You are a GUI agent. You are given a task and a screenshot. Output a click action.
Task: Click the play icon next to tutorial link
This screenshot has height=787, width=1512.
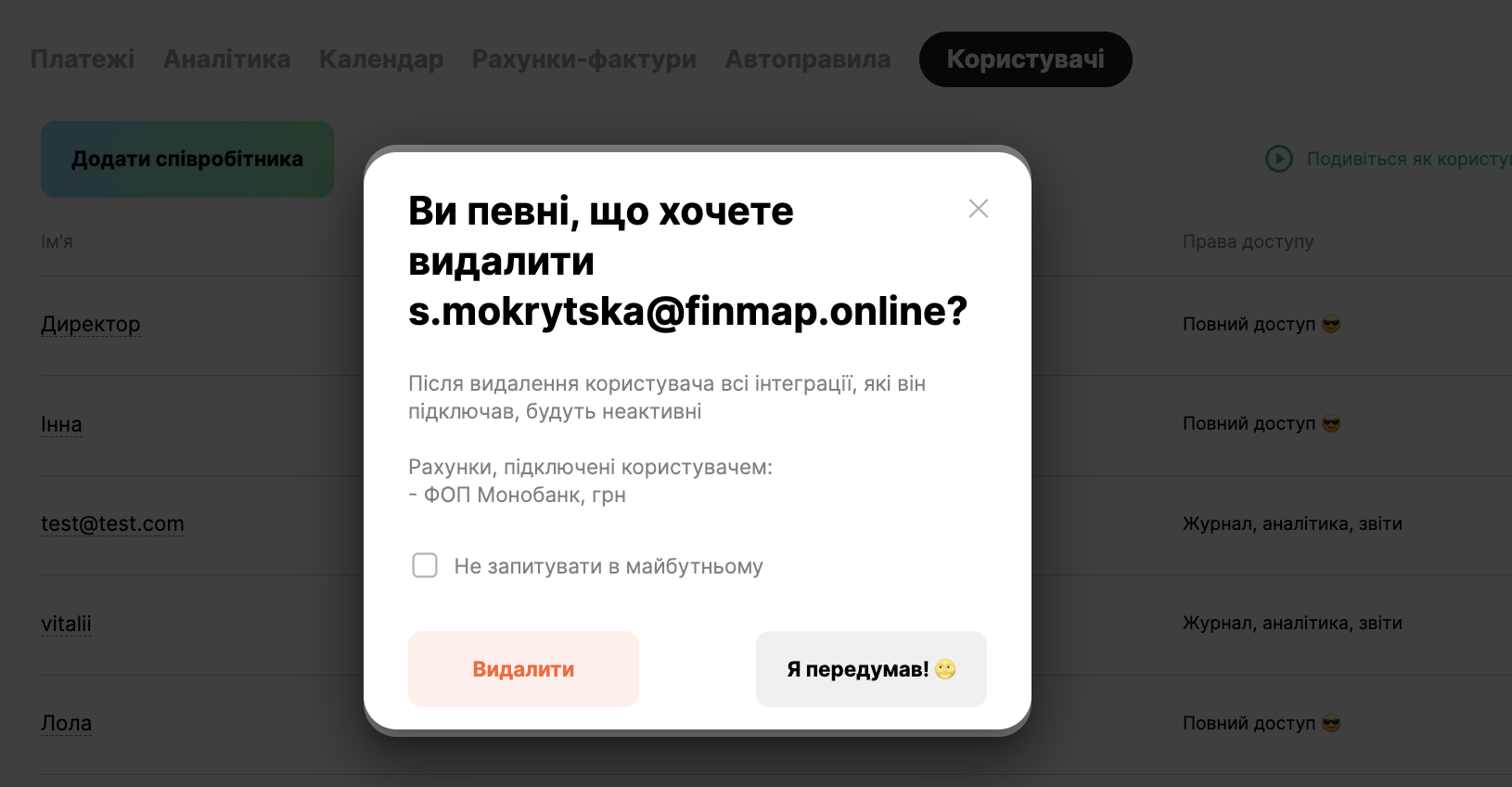tap(1279, 159)
